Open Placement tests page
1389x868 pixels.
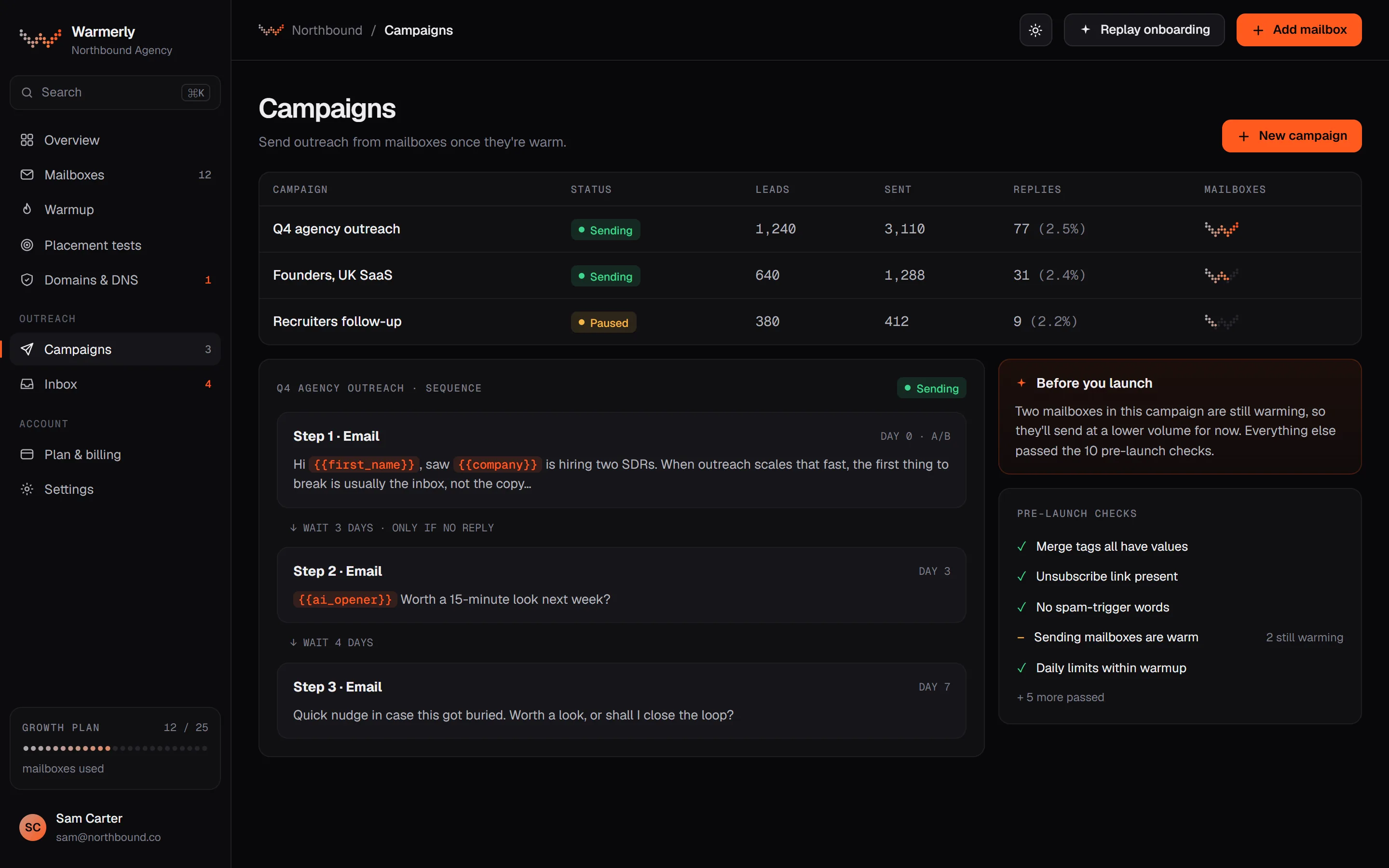115,245
